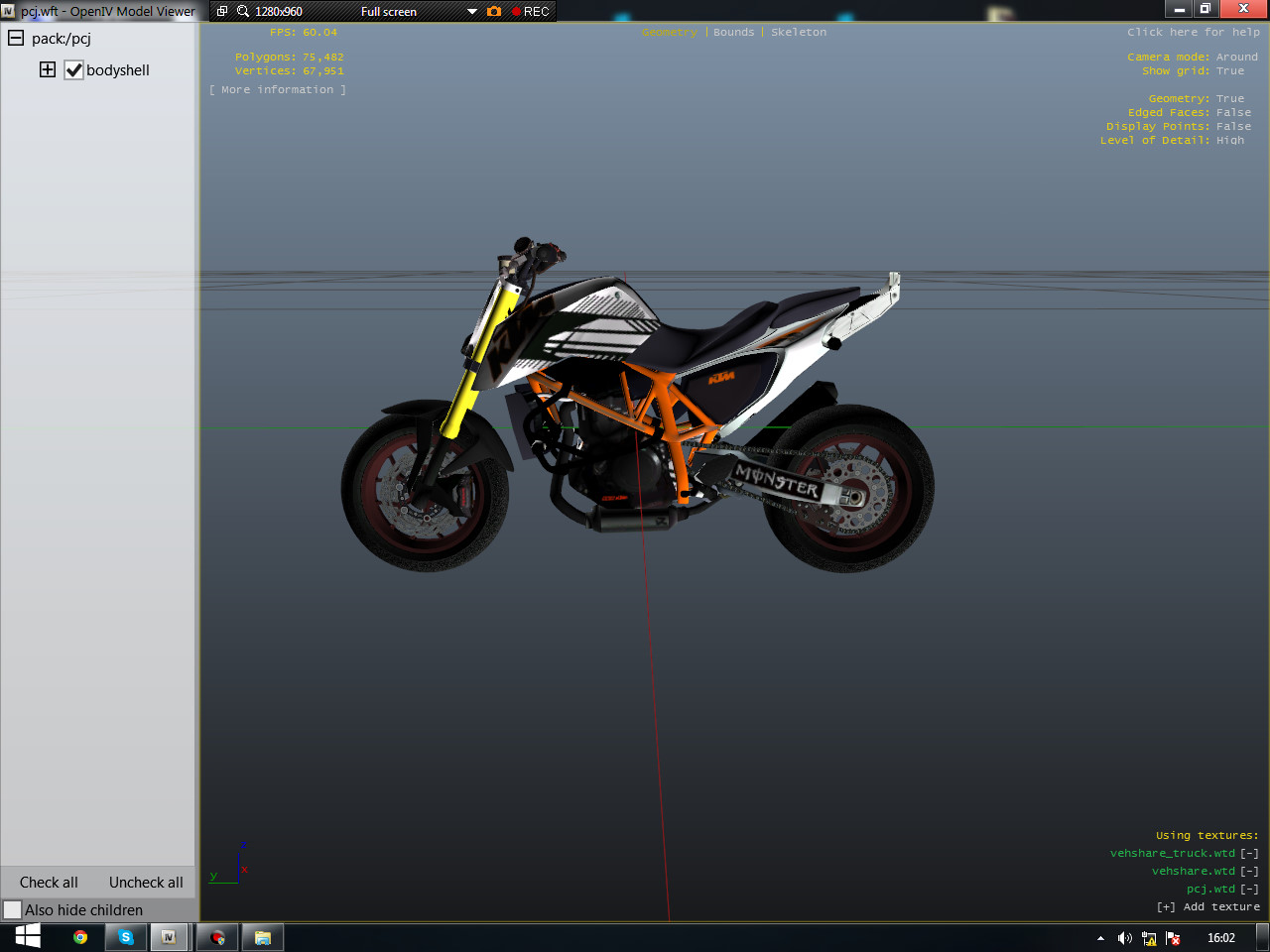Click the FPS counter text
Screen dimensions: 1270x952
click(x=304, y=32)
